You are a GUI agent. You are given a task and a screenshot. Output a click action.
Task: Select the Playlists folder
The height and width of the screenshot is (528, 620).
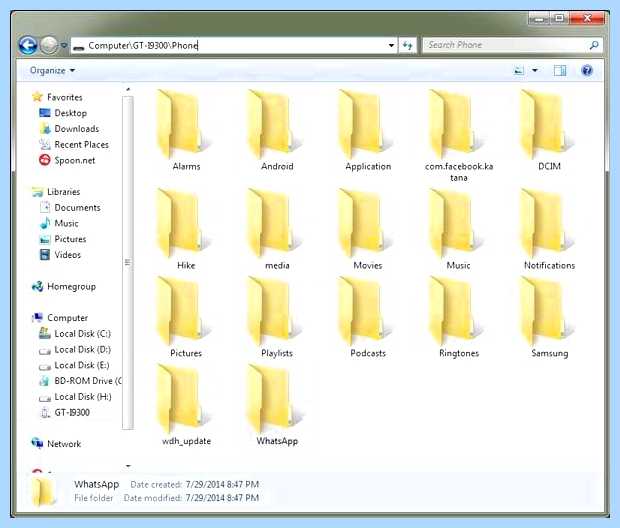point(277,318)
